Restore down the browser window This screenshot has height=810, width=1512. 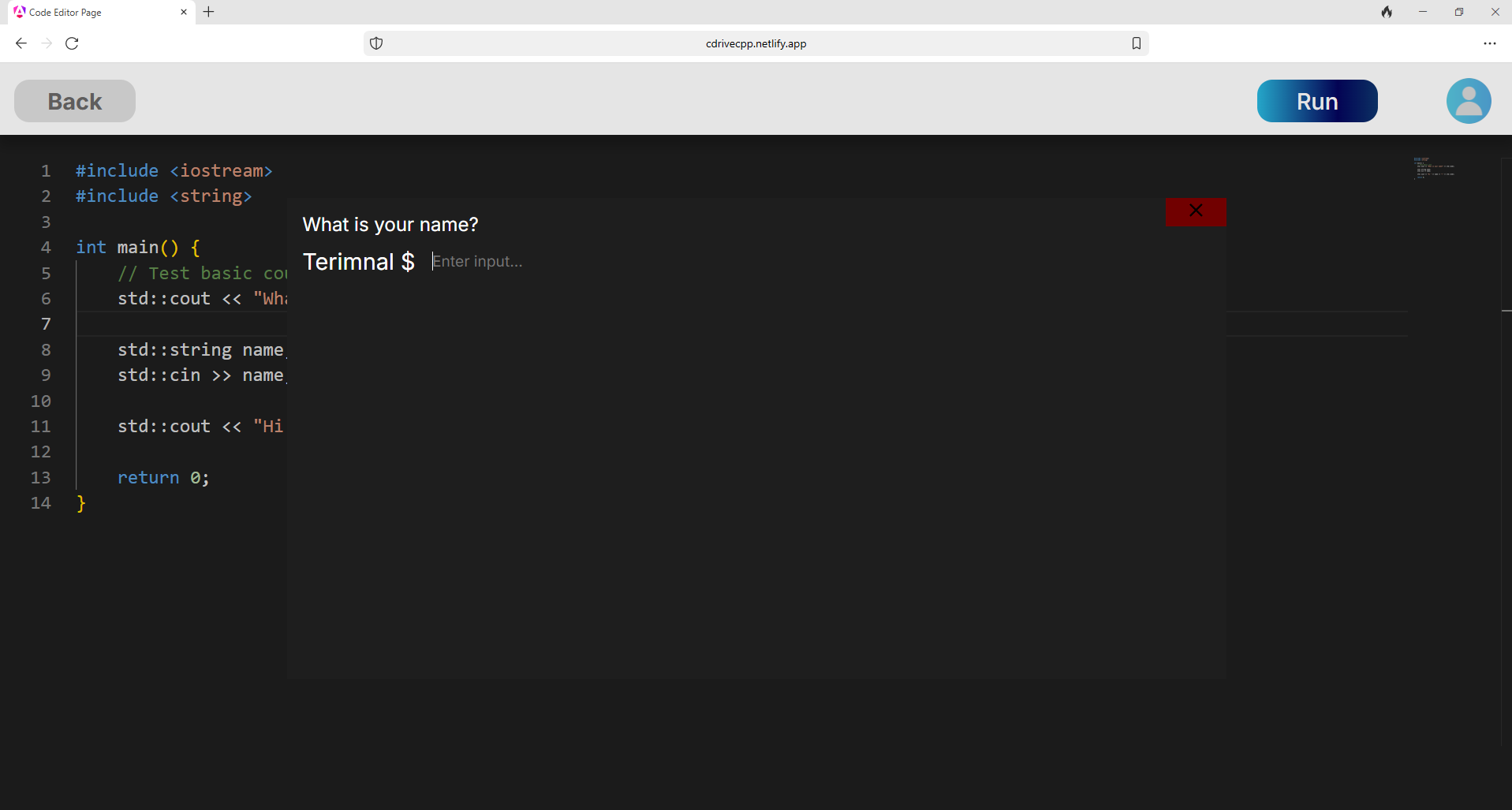coord(1458,12)
